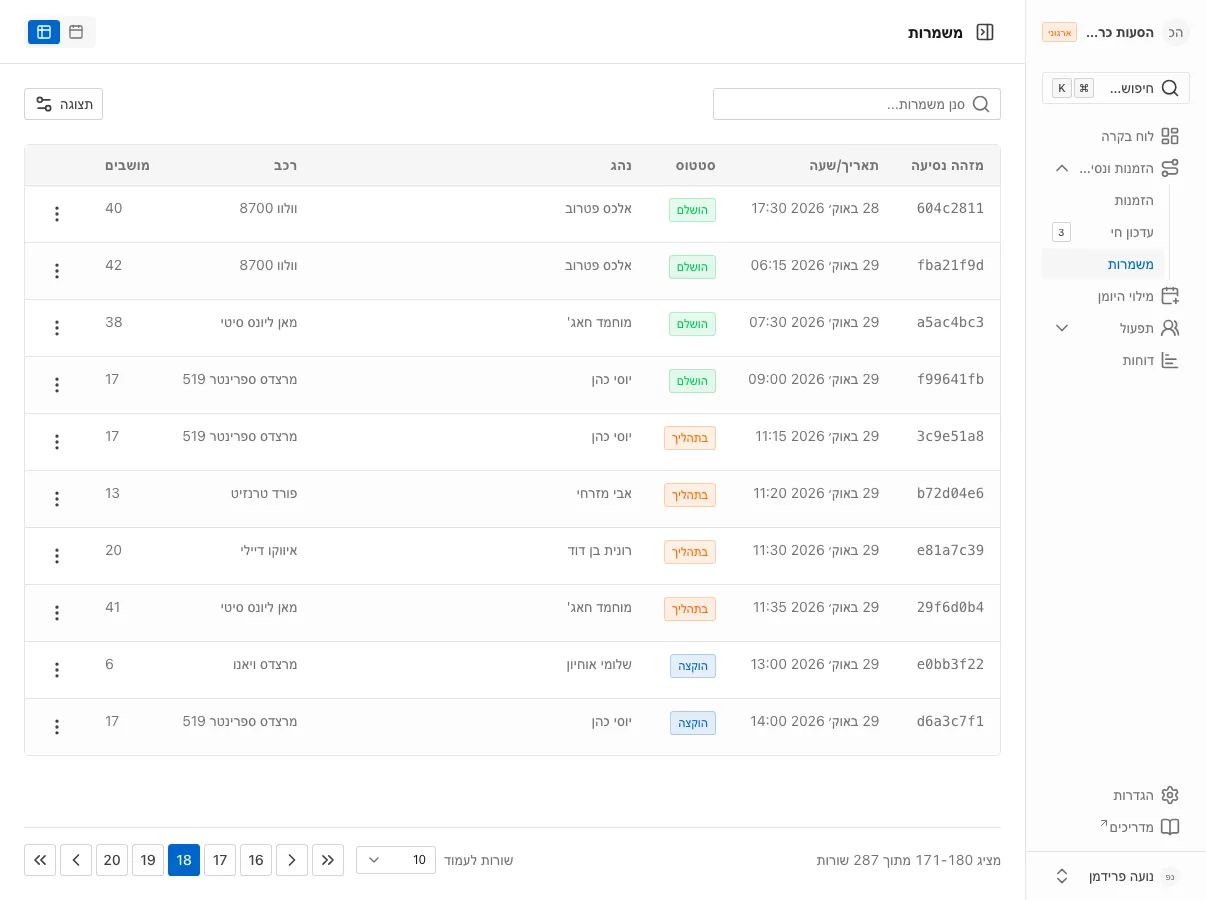Select current page 18 button
Viewport: 1206px width, 900px height.
click(184, 860)
